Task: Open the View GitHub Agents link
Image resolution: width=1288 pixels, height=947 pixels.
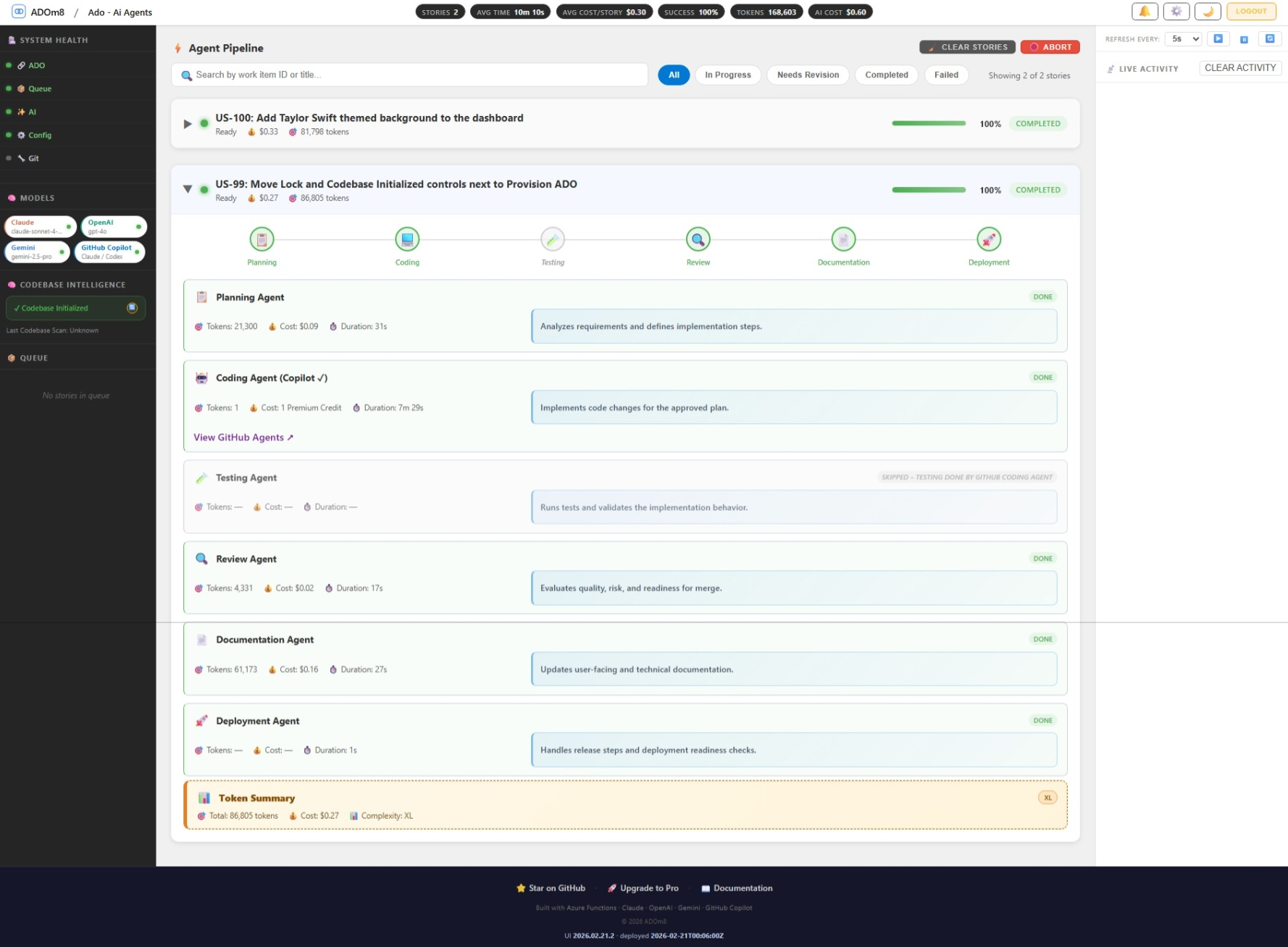Action: pos(243,437)
